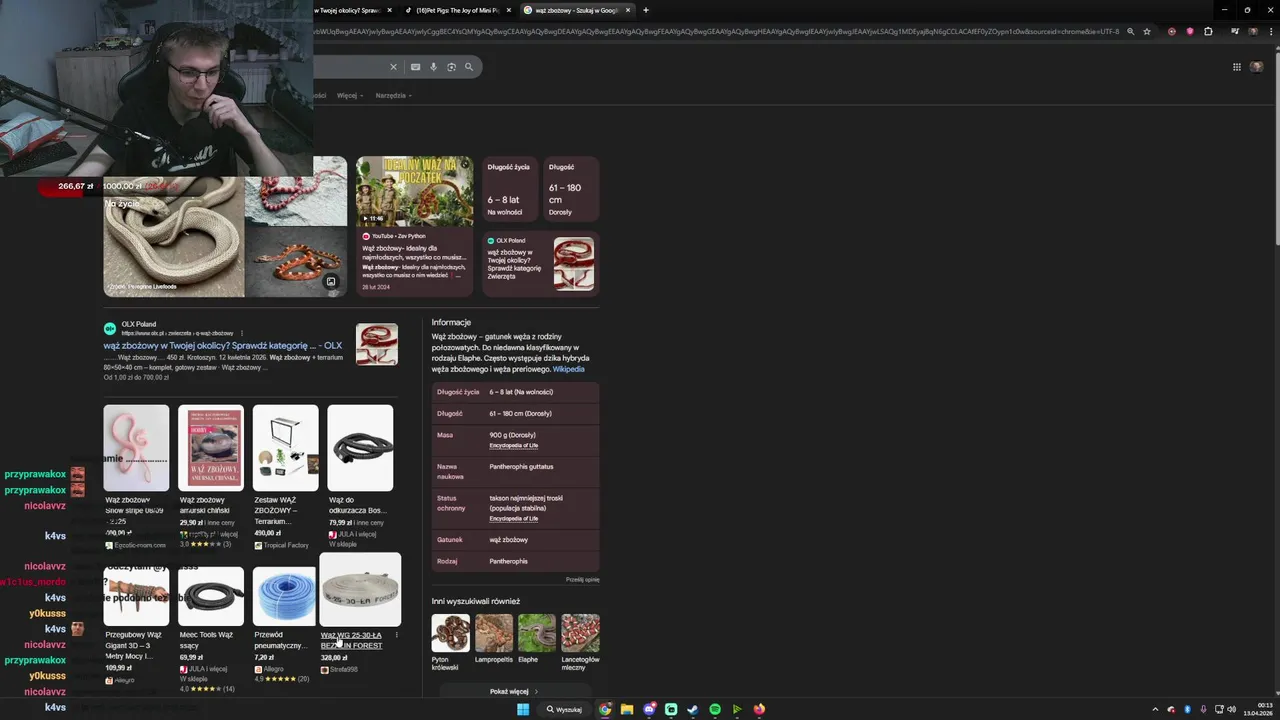
Task: Search by image using the Google Lens icon
Action: (x=451, y=67)
